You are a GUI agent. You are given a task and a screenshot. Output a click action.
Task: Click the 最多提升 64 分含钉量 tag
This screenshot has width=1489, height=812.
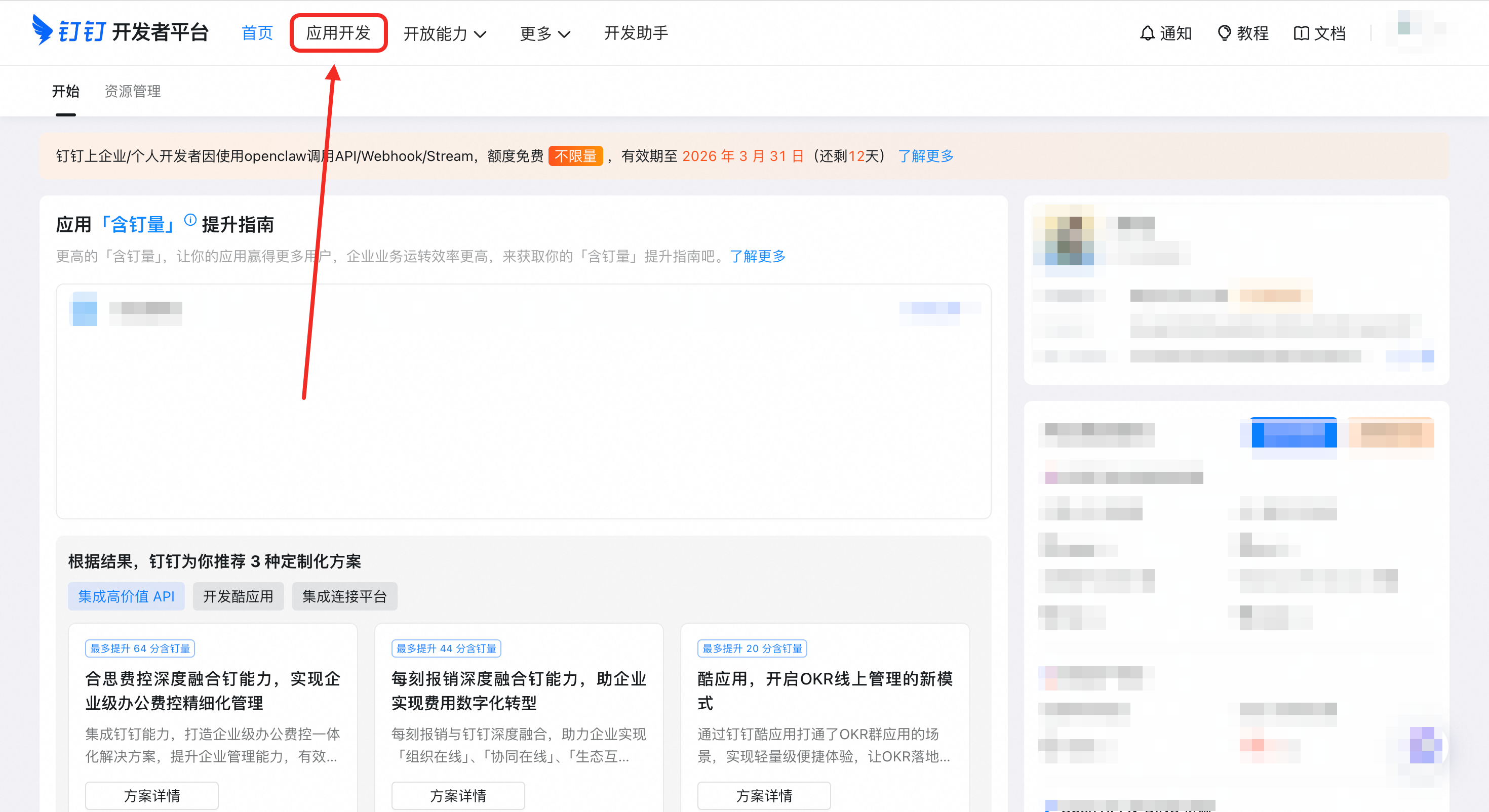[x=140, y=648]
